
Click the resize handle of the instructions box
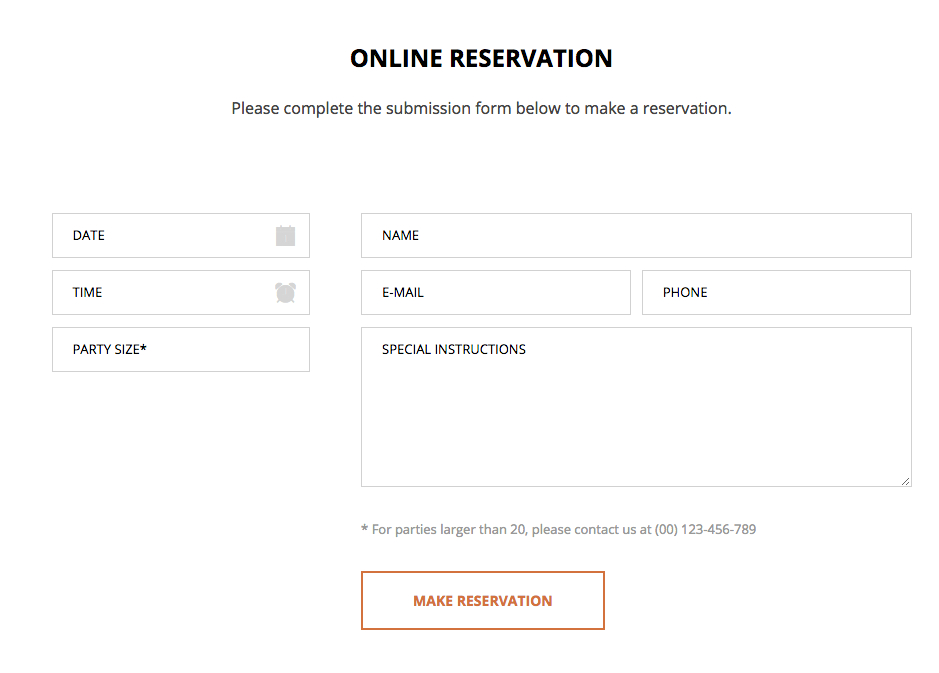click(x=906, y=481)
